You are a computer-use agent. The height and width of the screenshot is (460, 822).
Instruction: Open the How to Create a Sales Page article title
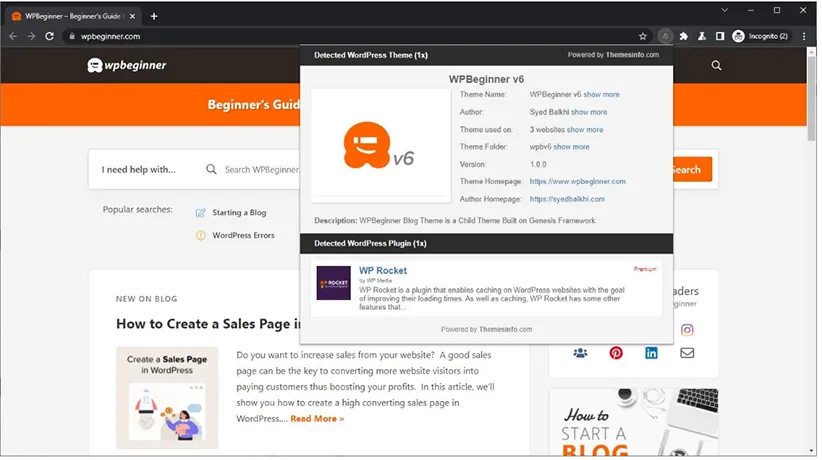click(208, 324)
